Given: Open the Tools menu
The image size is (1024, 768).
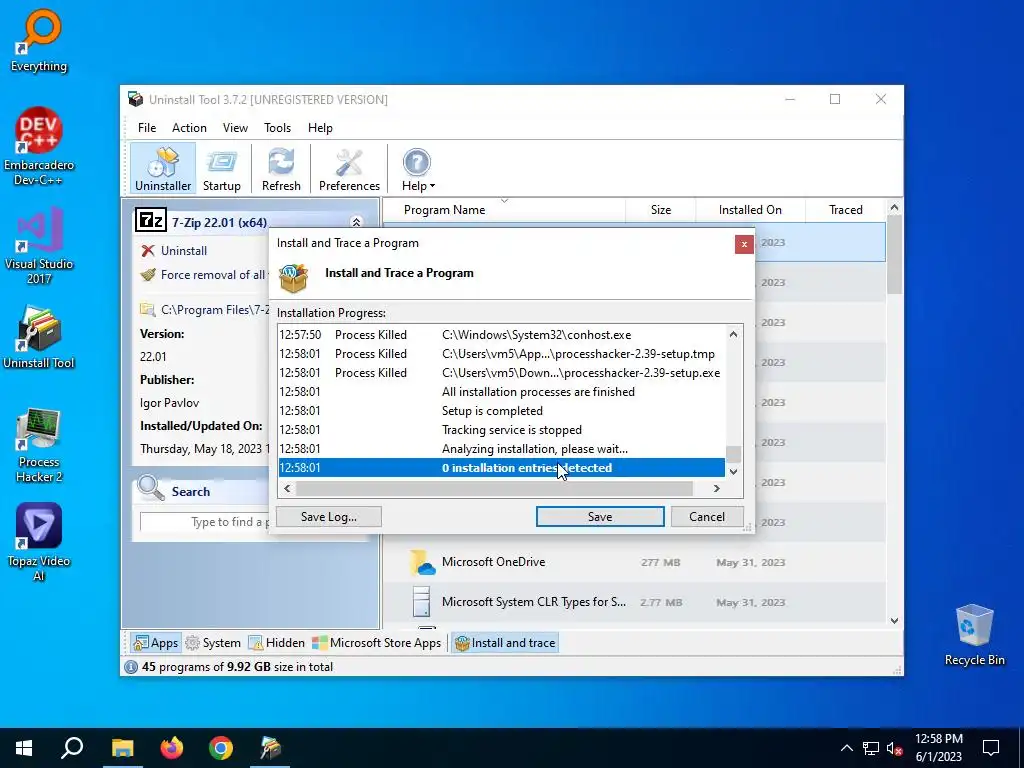Looking at the screenshot, I should click(x=277, y=128).
